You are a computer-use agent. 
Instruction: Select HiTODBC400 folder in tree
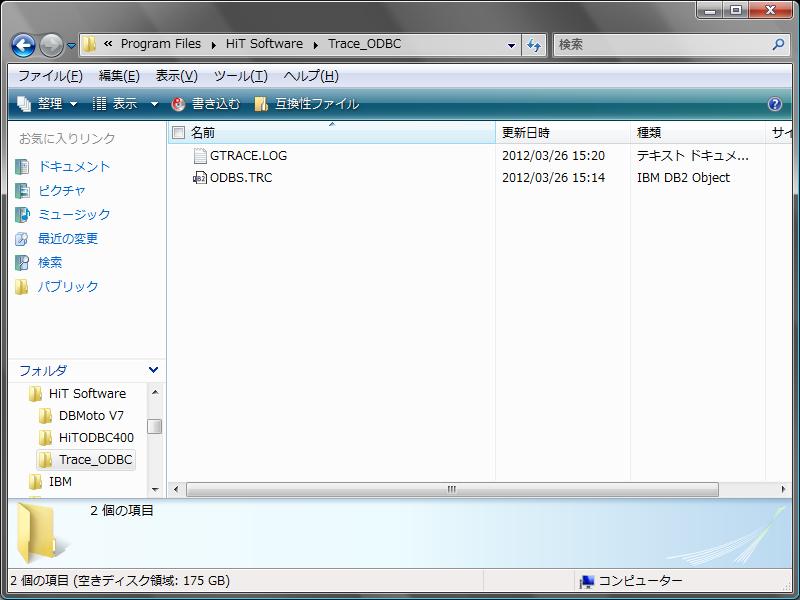pos(96,437)
